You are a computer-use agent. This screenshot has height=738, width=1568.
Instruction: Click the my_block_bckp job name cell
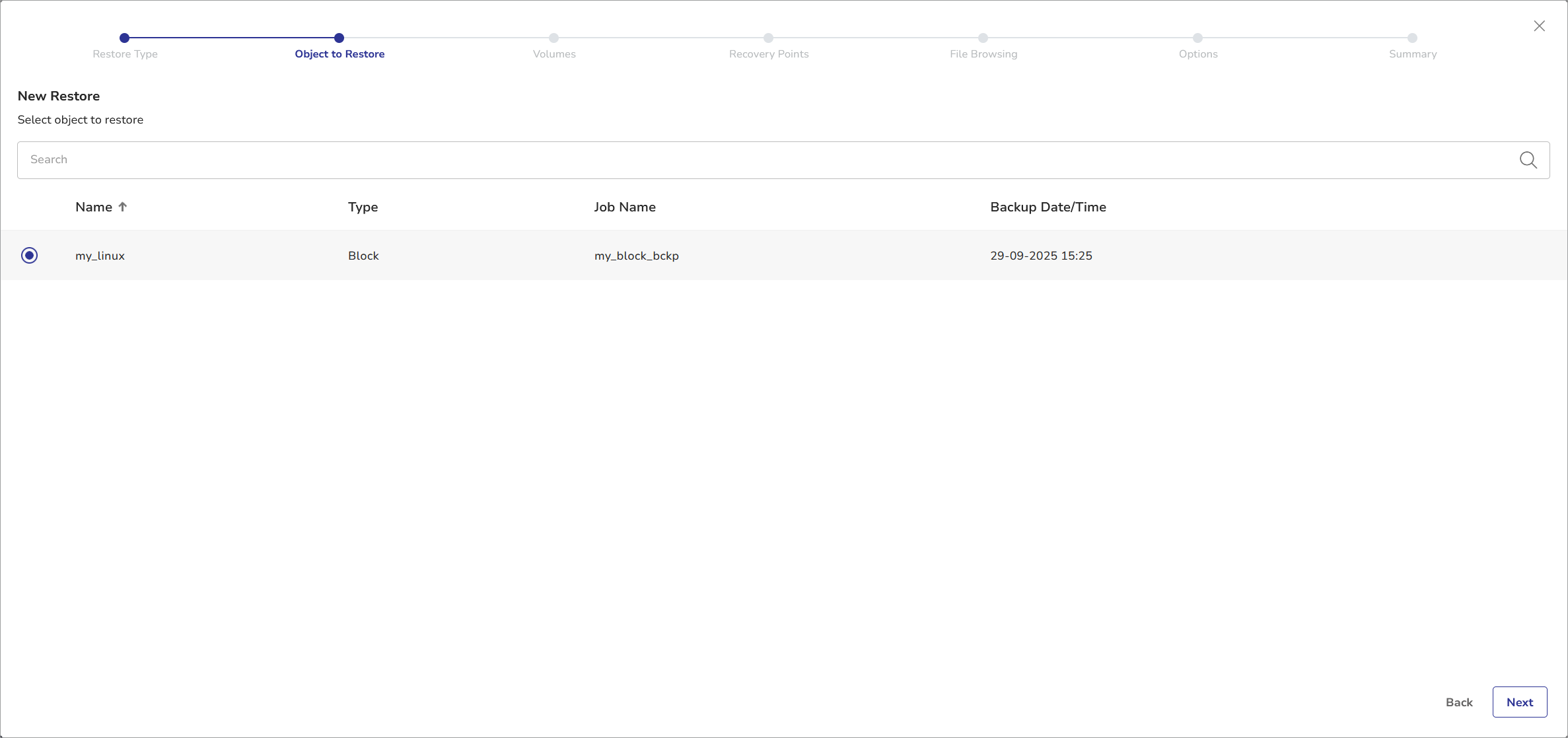(x=636, y=256)
